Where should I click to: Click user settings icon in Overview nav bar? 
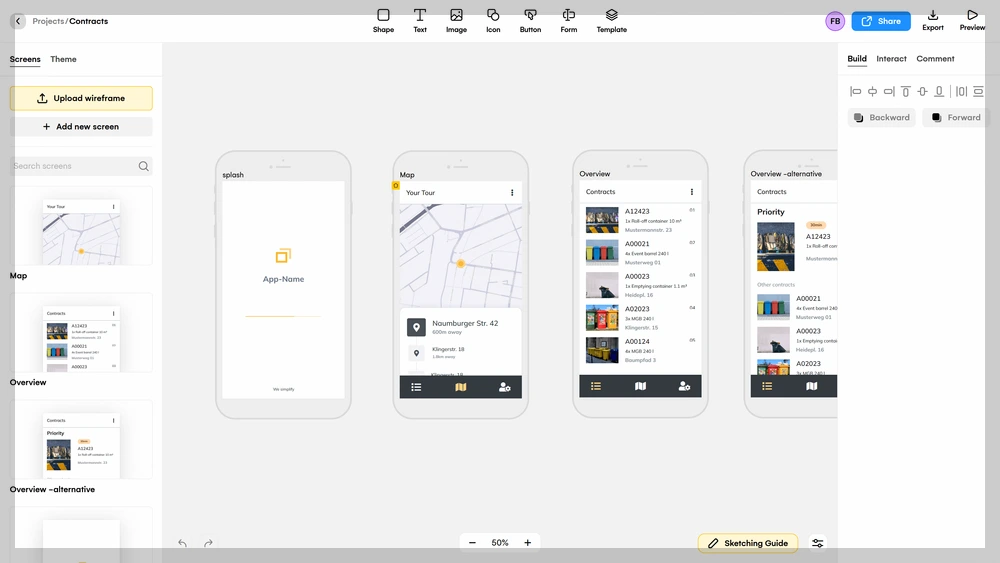[x=684, y=386]
